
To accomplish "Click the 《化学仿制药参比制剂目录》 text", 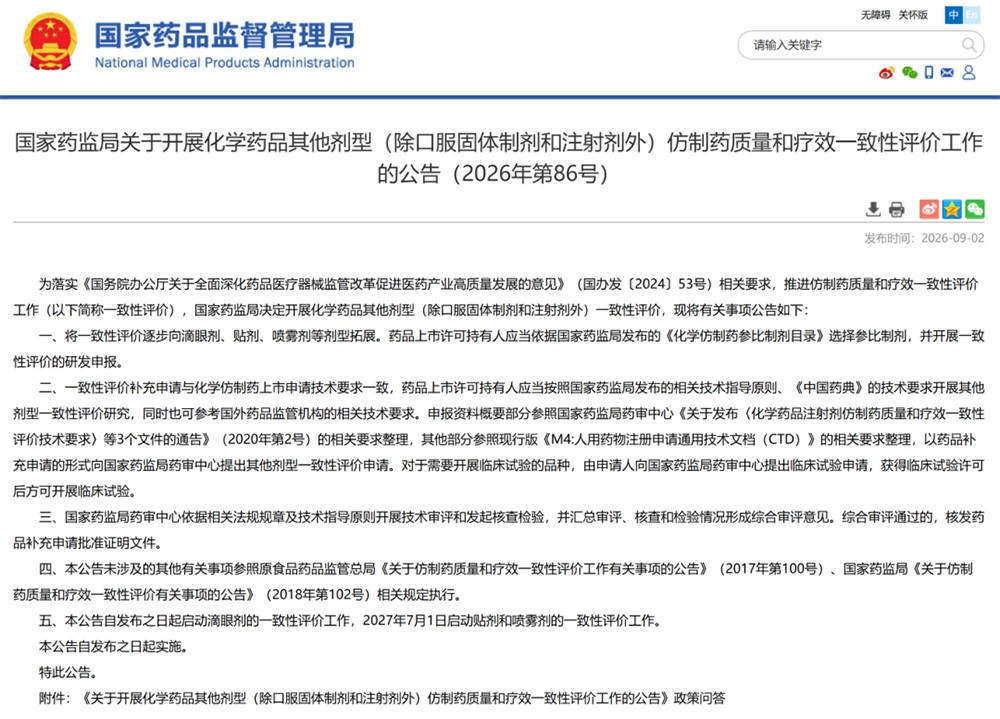I will click(744, 336).
